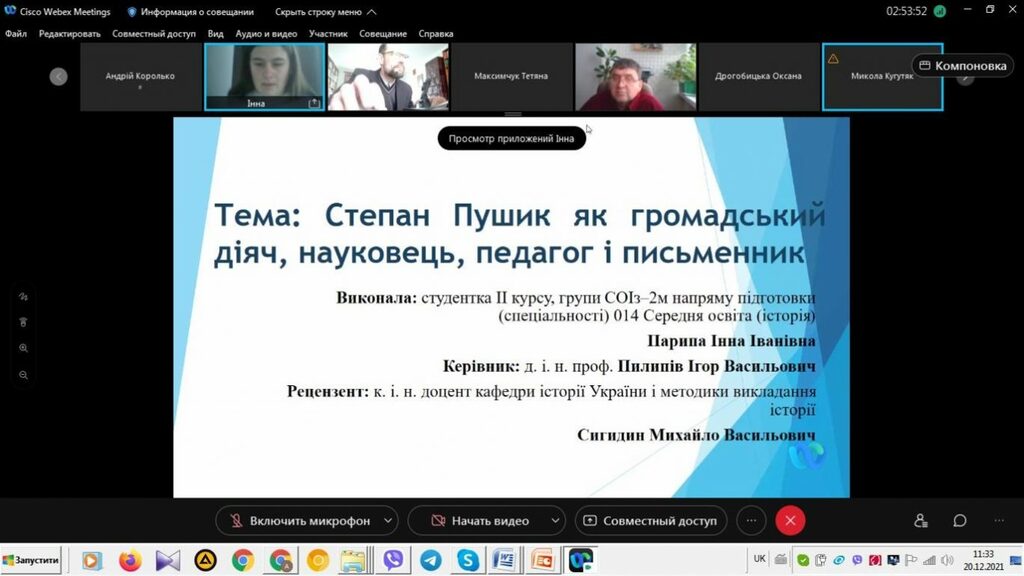
Task: Open the Компоновка layout button
Action: (962, 66)
